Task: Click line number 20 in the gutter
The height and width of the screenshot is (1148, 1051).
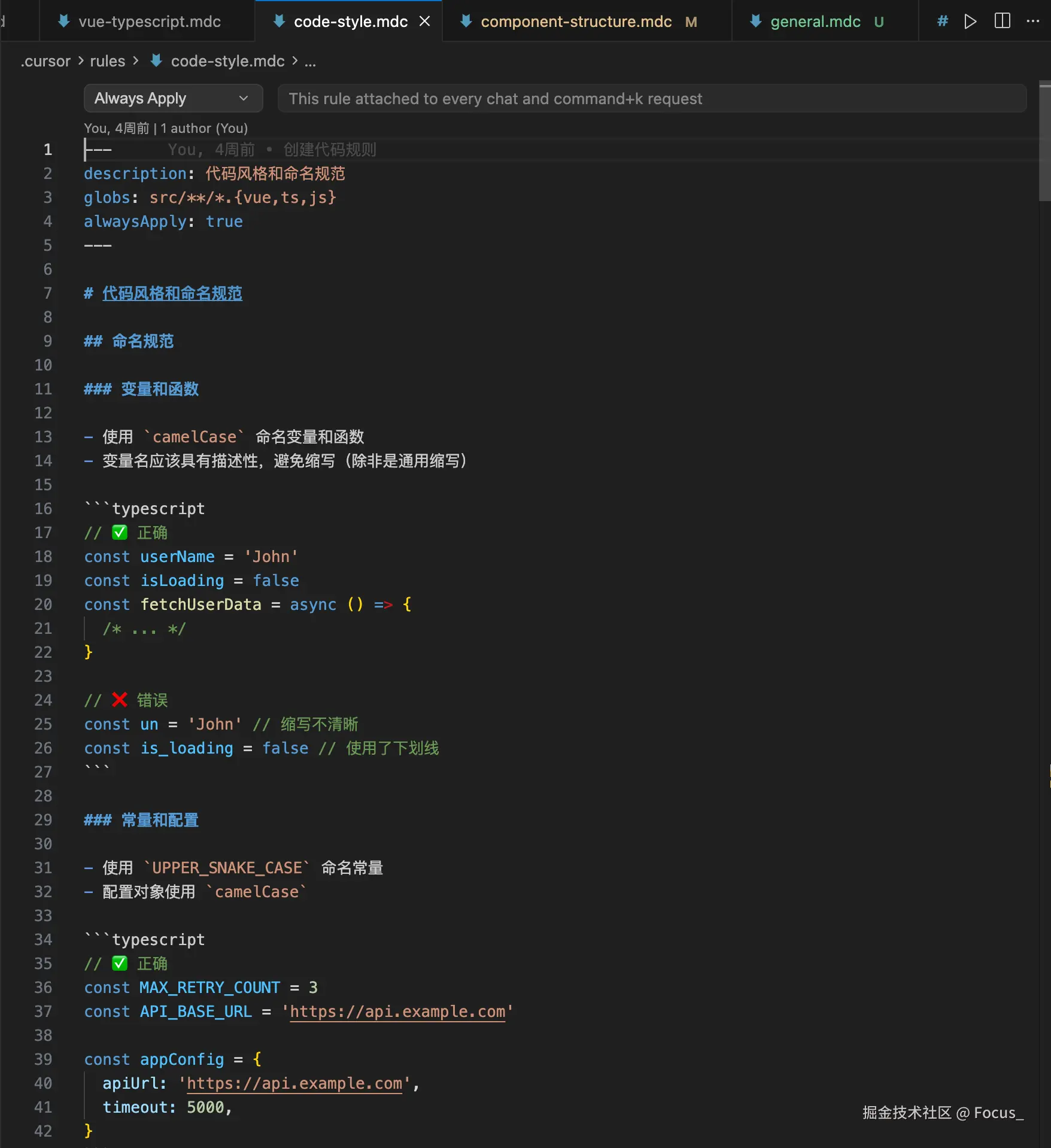Action: click(x=43, y=605)
